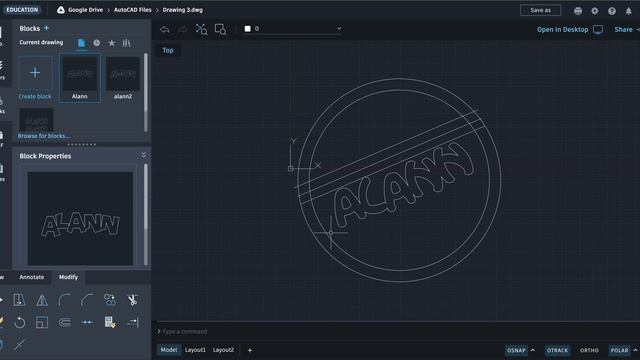Click Open in Desktop link
The width and height of the screenshot is (640, 360).
562,29
